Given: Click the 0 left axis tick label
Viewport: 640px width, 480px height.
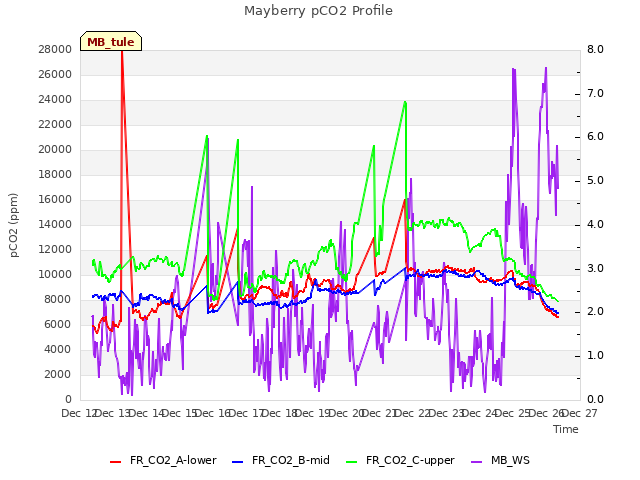Looking at the screenshot, I should click(68, 399).
